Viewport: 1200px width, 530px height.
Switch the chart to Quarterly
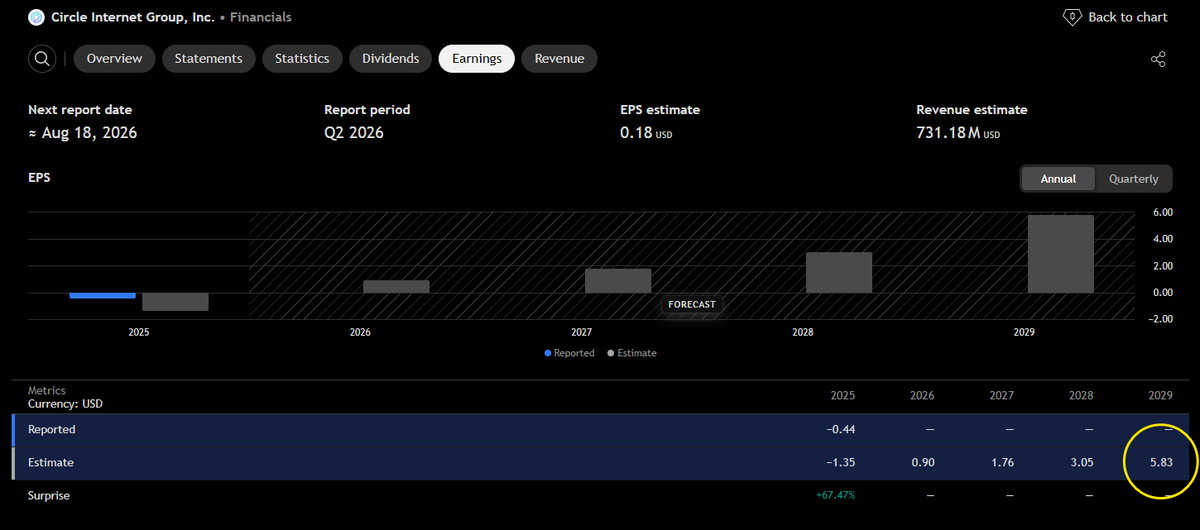(x=1134, y=179)
